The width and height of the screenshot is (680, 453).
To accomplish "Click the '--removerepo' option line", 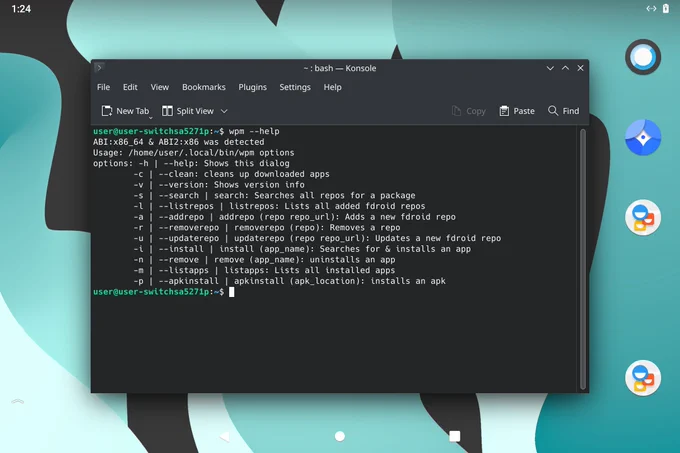I will [x=267, y=228].
